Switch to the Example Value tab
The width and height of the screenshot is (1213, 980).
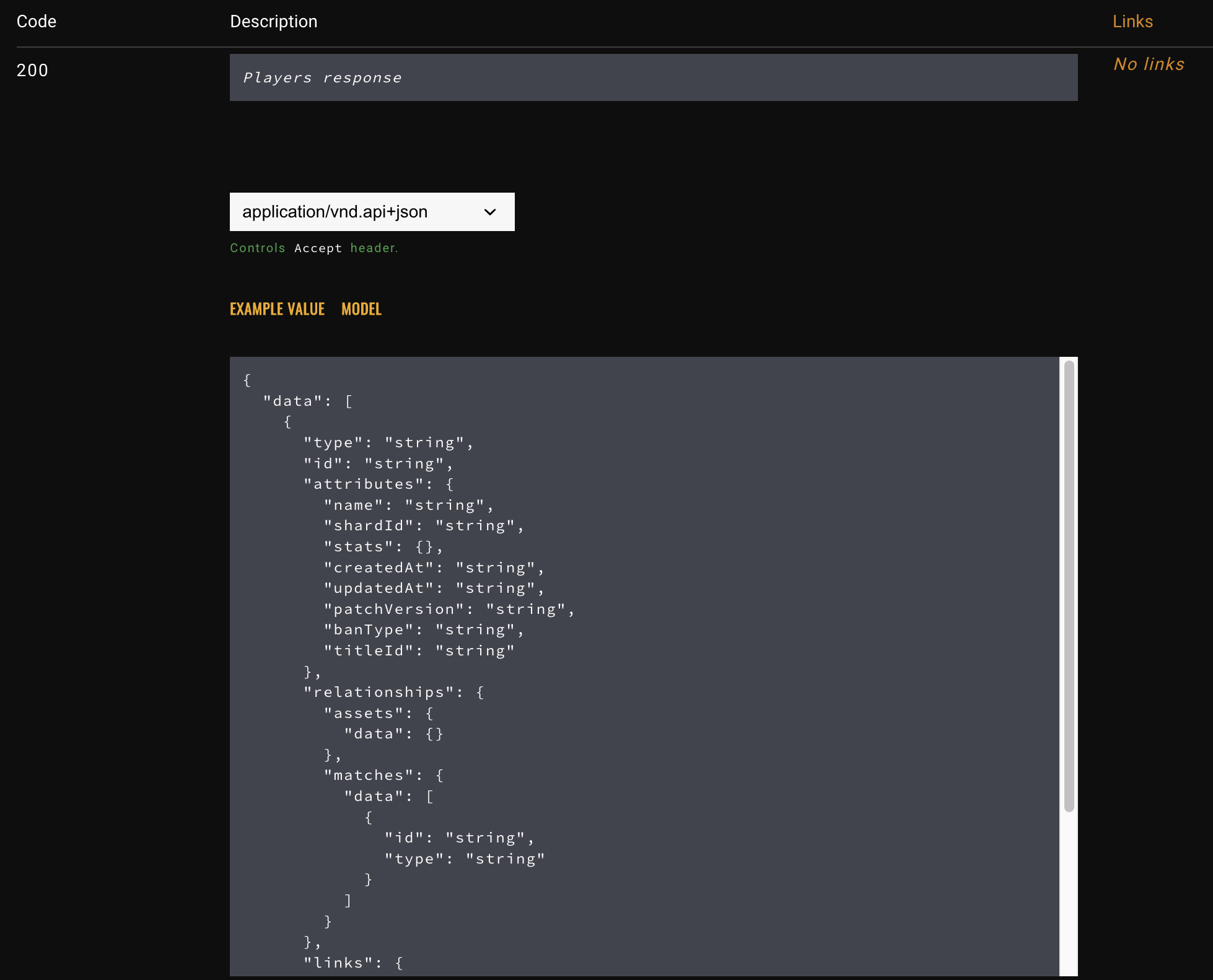pyautogui.click(x=277, y=309)
